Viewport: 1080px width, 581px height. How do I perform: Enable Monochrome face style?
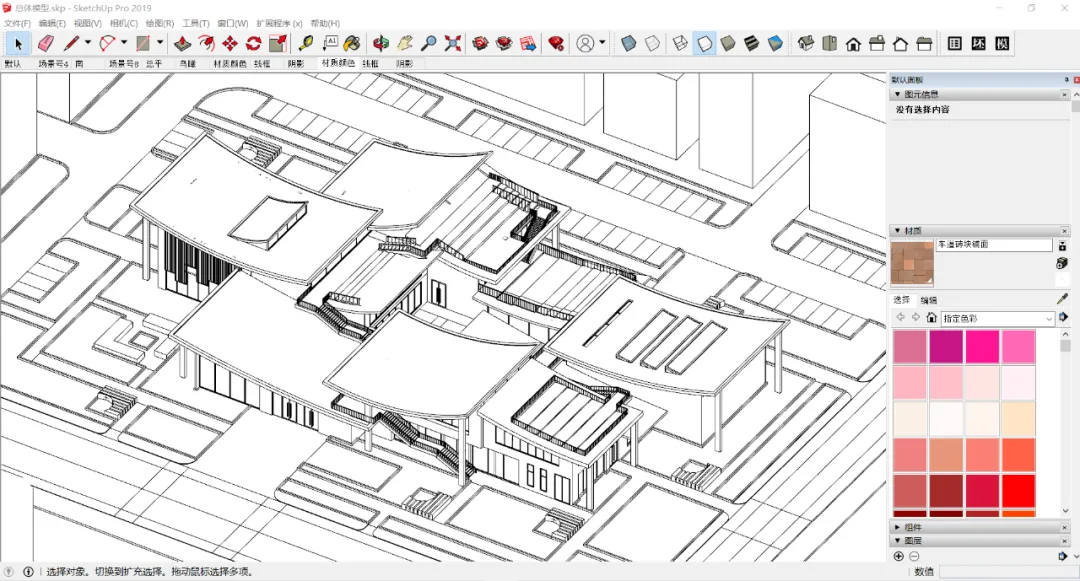[776, 43]
